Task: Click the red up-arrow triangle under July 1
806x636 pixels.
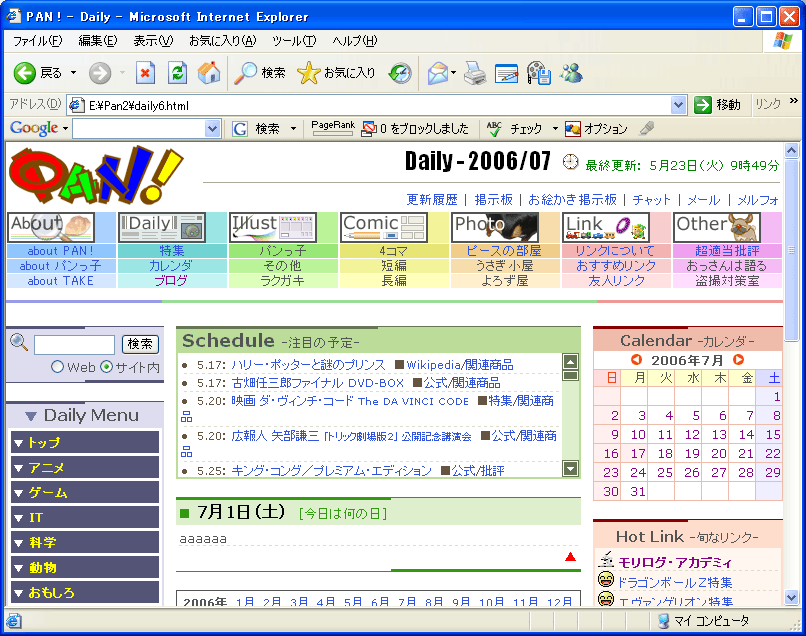Action: tap(570, 557)
